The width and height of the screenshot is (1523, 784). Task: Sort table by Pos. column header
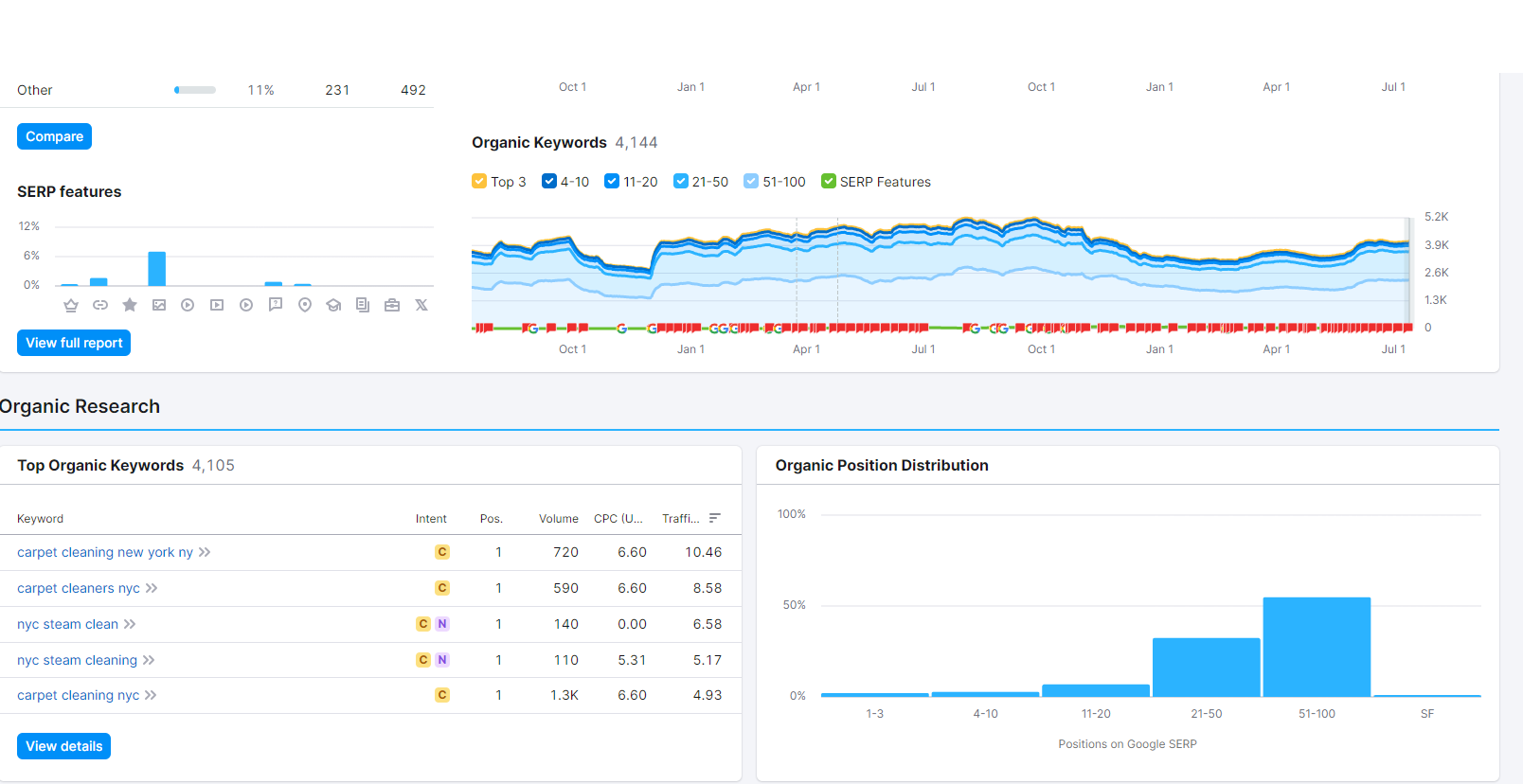pyautogui.click(x=491, y=519)
